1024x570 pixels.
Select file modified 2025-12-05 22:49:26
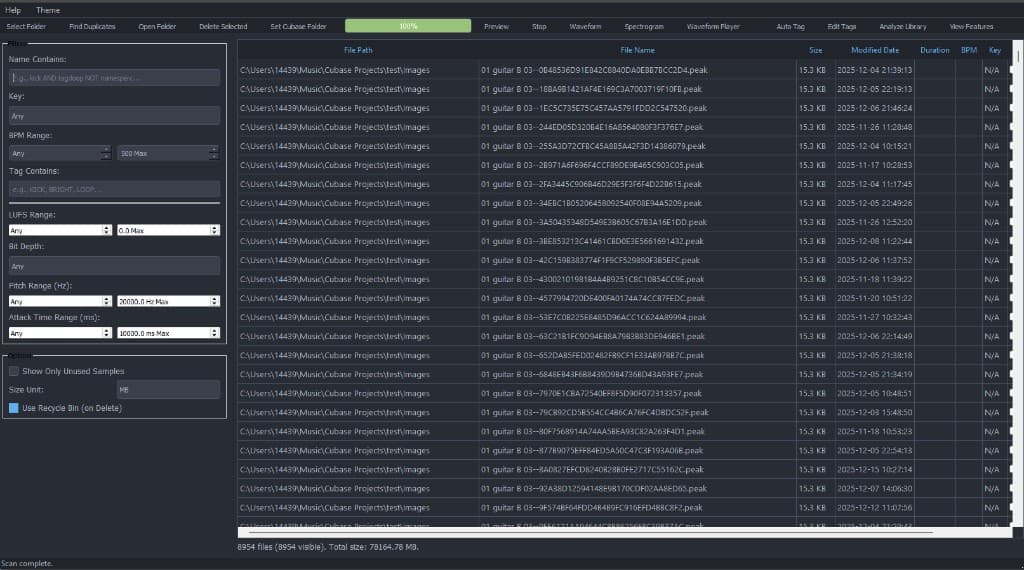[624, 203]
